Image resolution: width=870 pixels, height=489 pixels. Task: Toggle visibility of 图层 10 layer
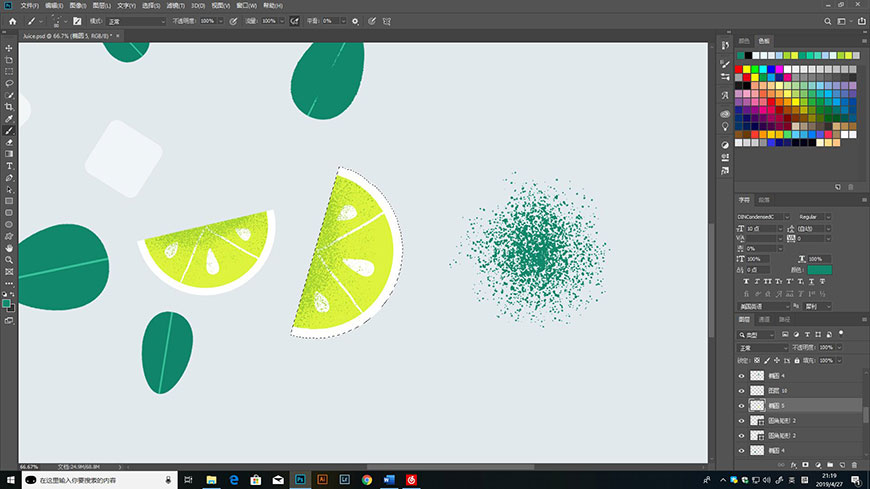coord(741,391)
